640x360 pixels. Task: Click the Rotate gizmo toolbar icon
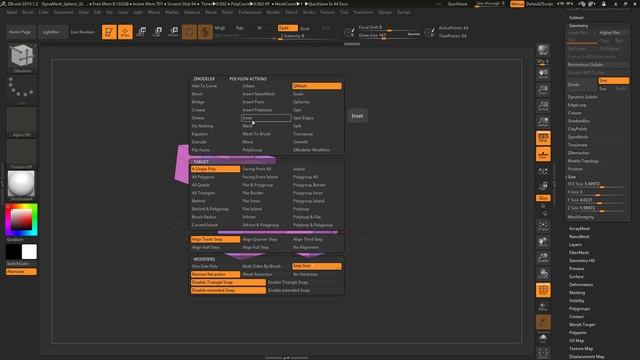(173, 32)
